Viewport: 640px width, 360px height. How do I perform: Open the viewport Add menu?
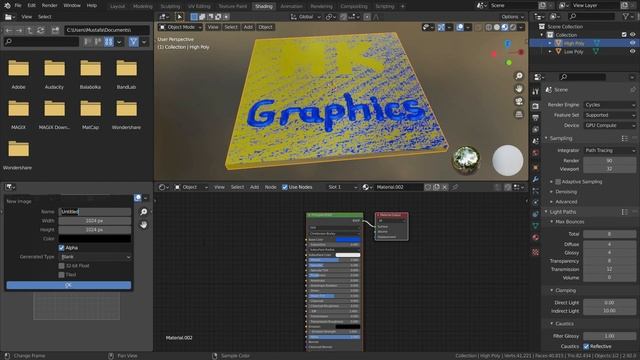pos(248,27)
